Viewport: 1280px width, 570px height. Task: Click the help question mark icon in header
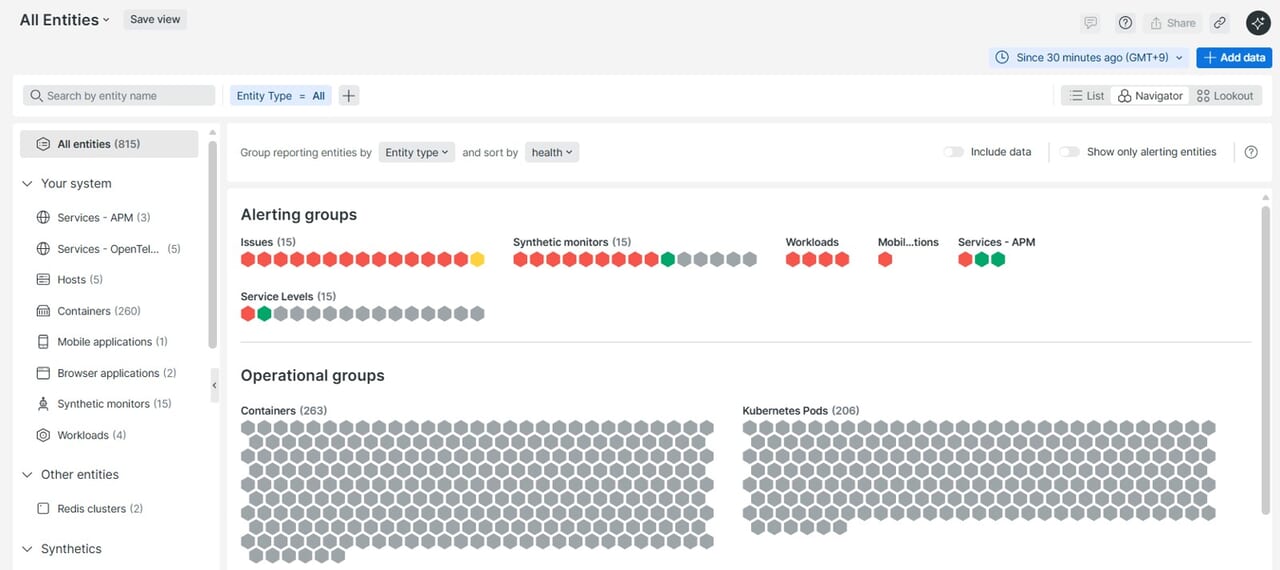pyautogui.click(x=1125, y=23)
